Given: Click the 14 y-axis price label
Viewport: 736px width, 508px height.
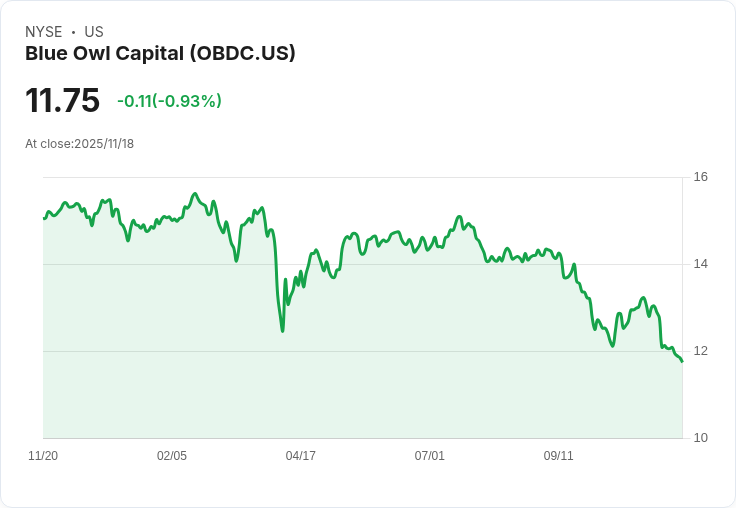Looking at the screenshot, I should 701,264.
